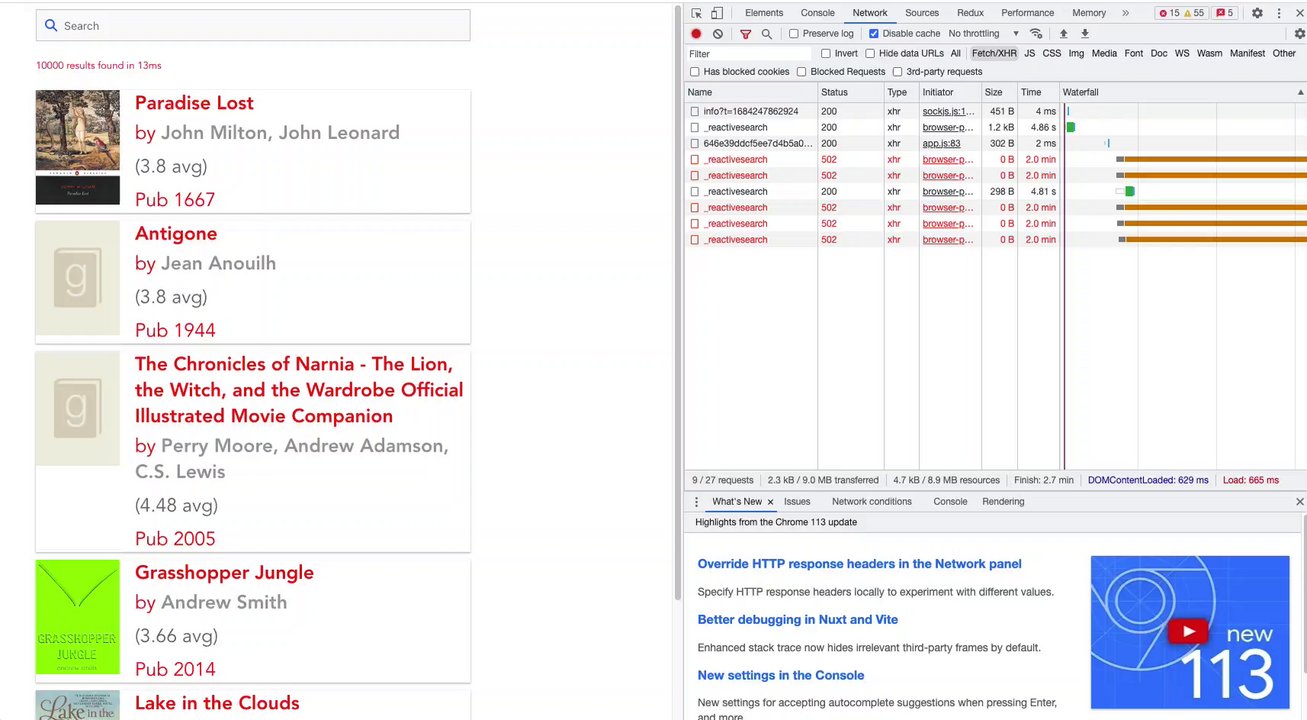This screenshot has width=1307, height=720.
Task: Check Has blocked cookies option
Action: [x=695, y=72]
